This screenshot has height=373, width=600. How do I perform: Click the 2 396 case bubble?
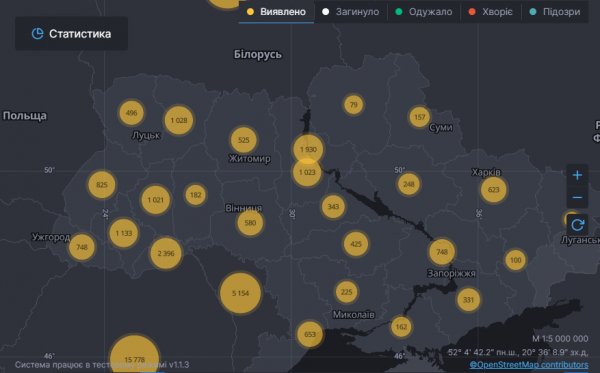click(x=166, y=253)
